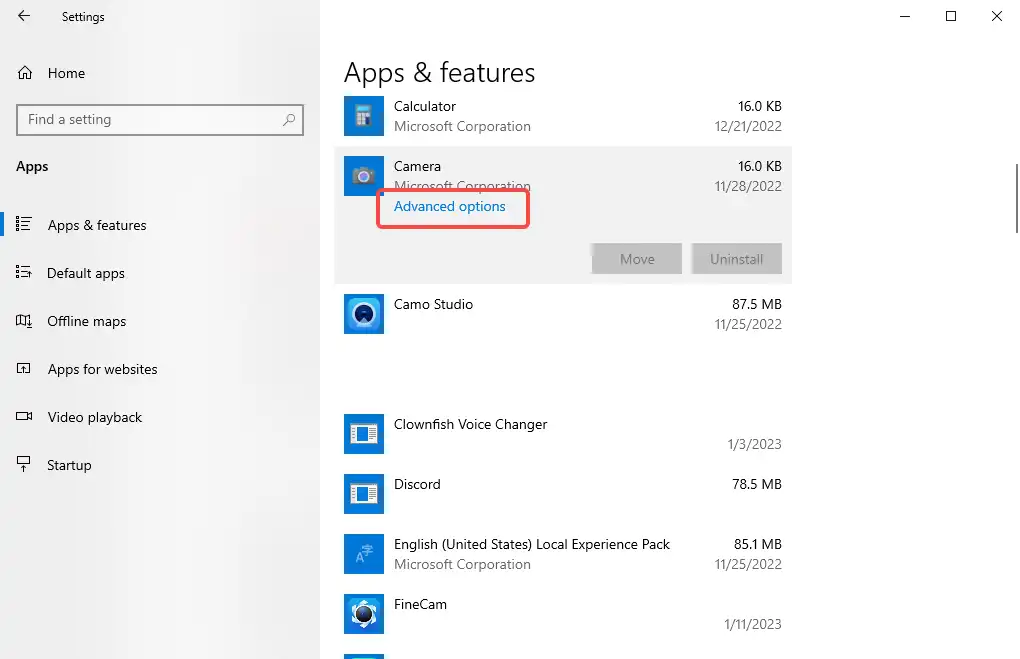Close the Settings window
1020x659 pixels.
point(997,16)
